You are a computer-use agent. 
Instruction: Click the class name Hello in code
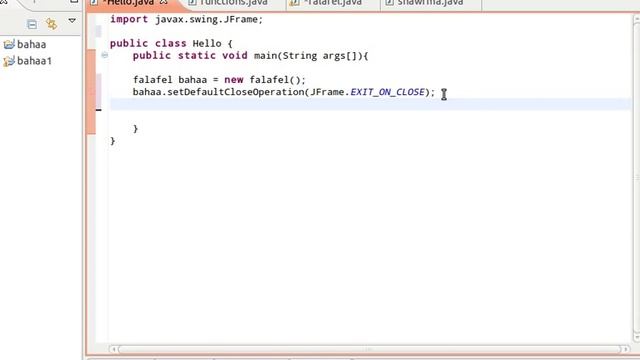tap(207, 43)
